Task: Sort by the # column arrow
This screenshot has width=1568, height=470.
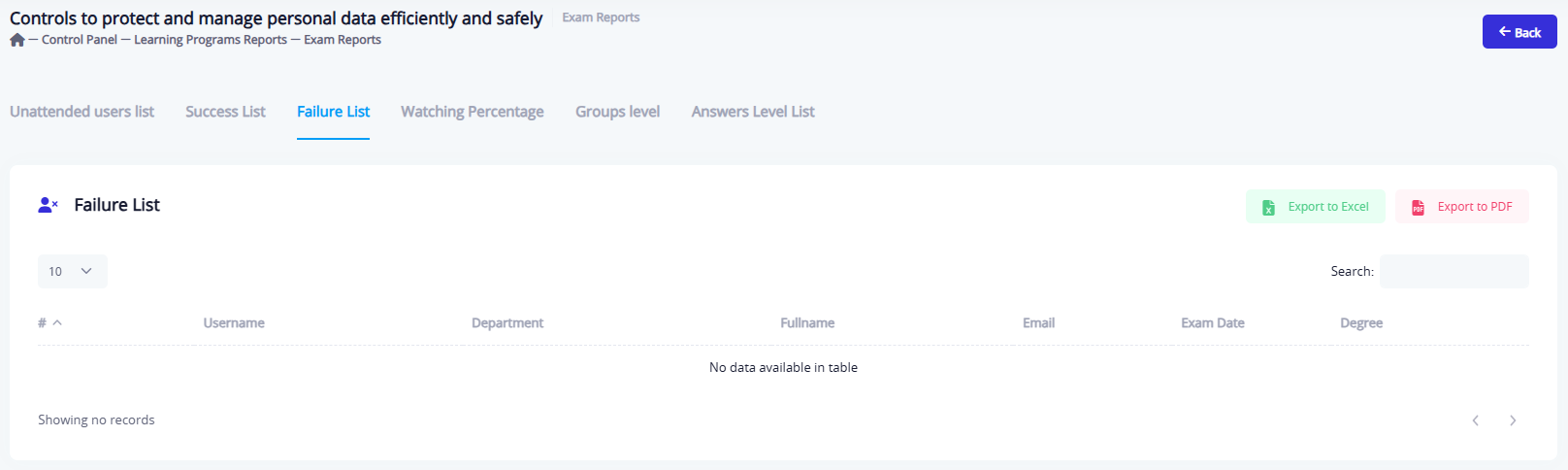Action: [57, 322]
